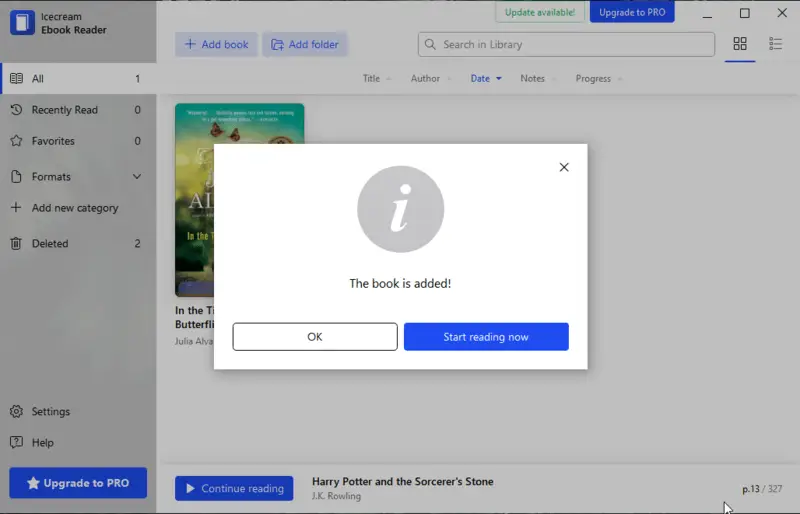
Task: Click the Settings gear icon
Action: (16, 411)
